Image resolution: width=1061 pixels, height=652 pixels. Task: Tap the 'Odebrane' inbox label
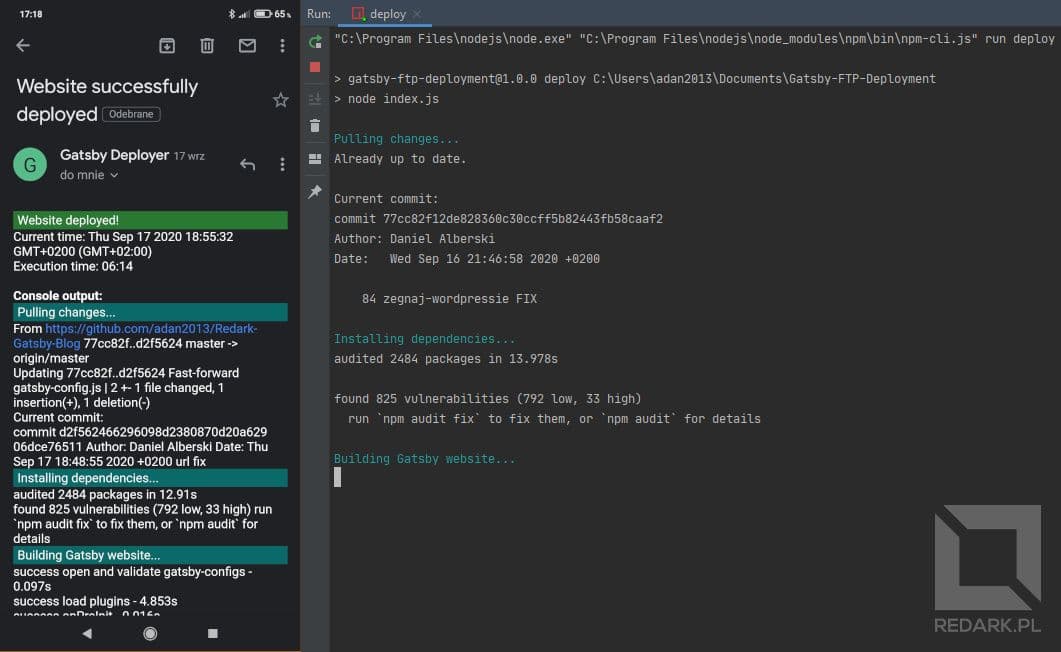pos(131,114)
